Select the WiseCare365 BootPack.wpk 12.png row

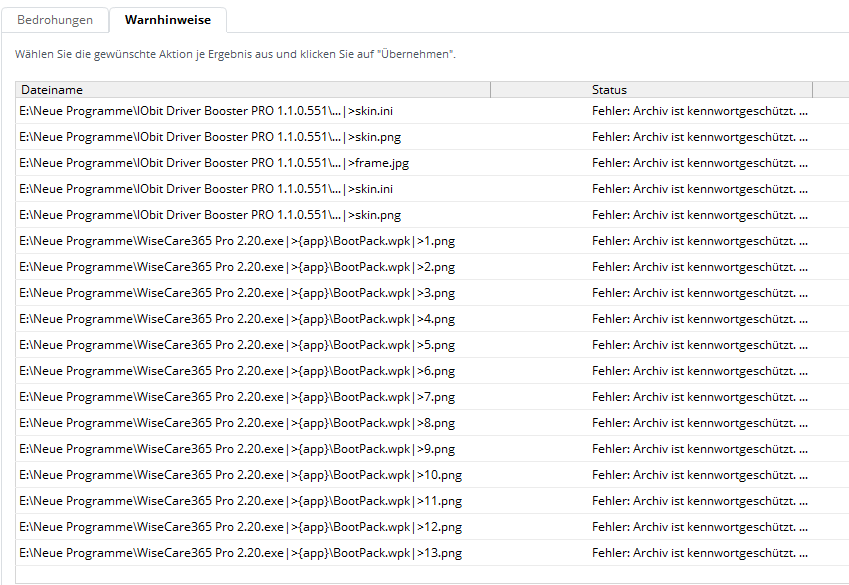(x=432, y=527)
